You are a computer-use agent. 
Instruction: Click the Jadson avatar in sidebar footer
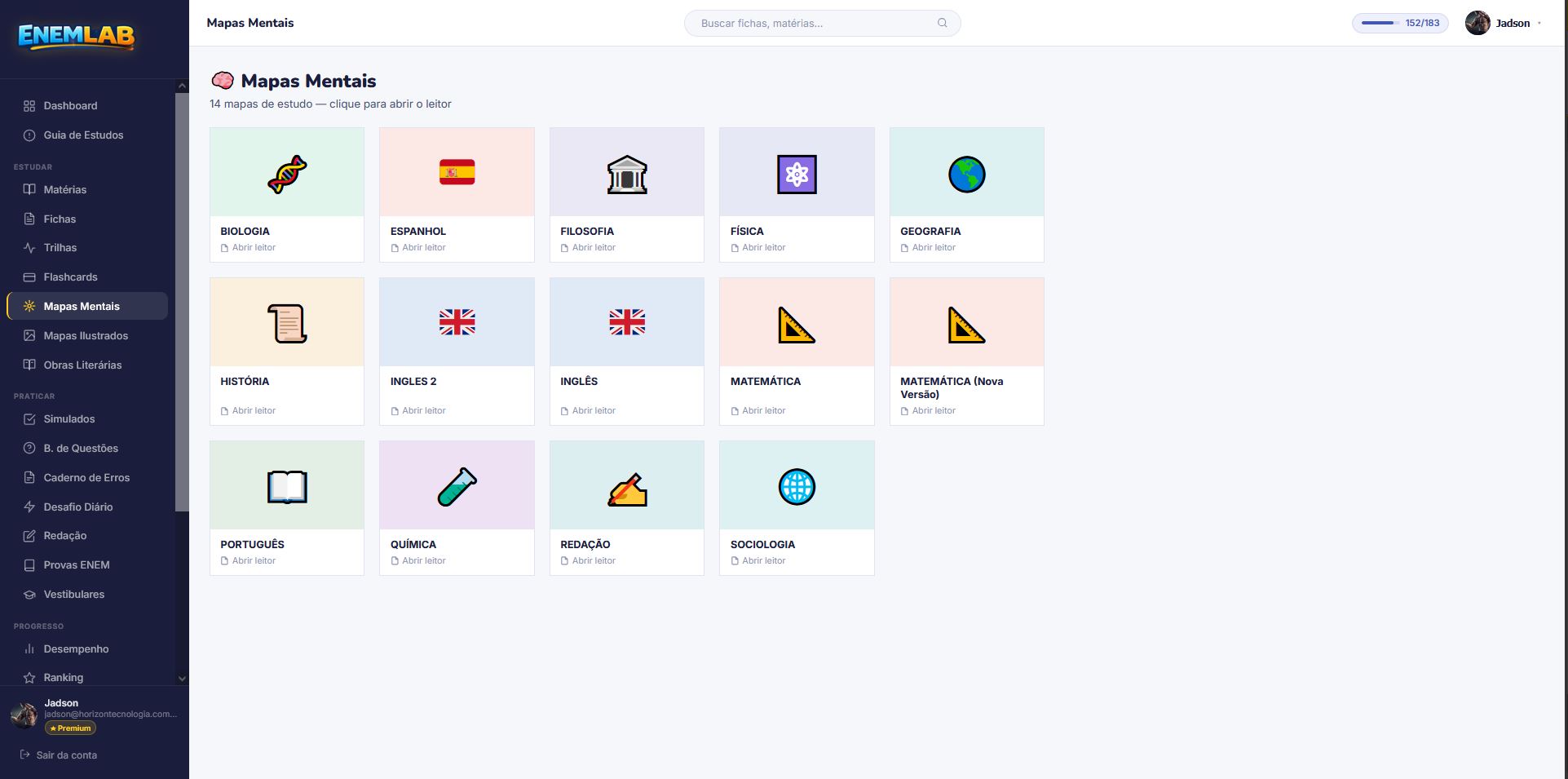point(24,715)
